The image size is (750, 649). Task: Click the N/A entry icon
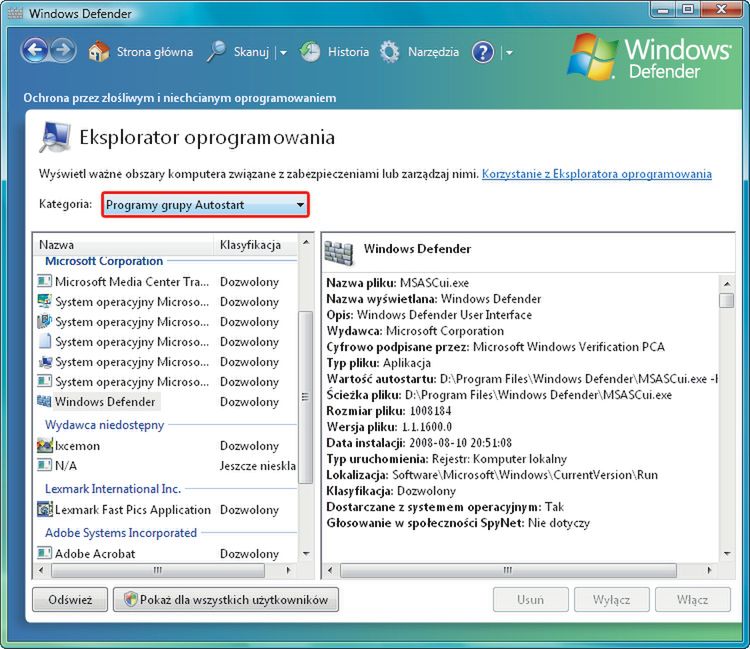click(44, 465)
